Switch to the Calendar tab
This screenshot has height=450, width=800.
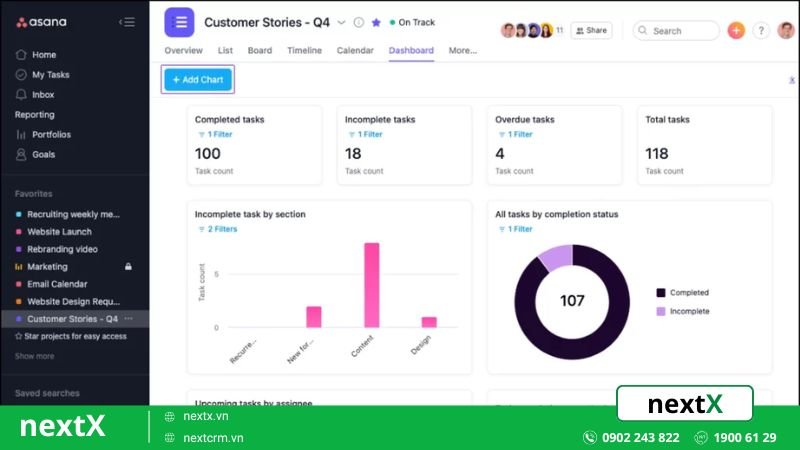(355, 51)
